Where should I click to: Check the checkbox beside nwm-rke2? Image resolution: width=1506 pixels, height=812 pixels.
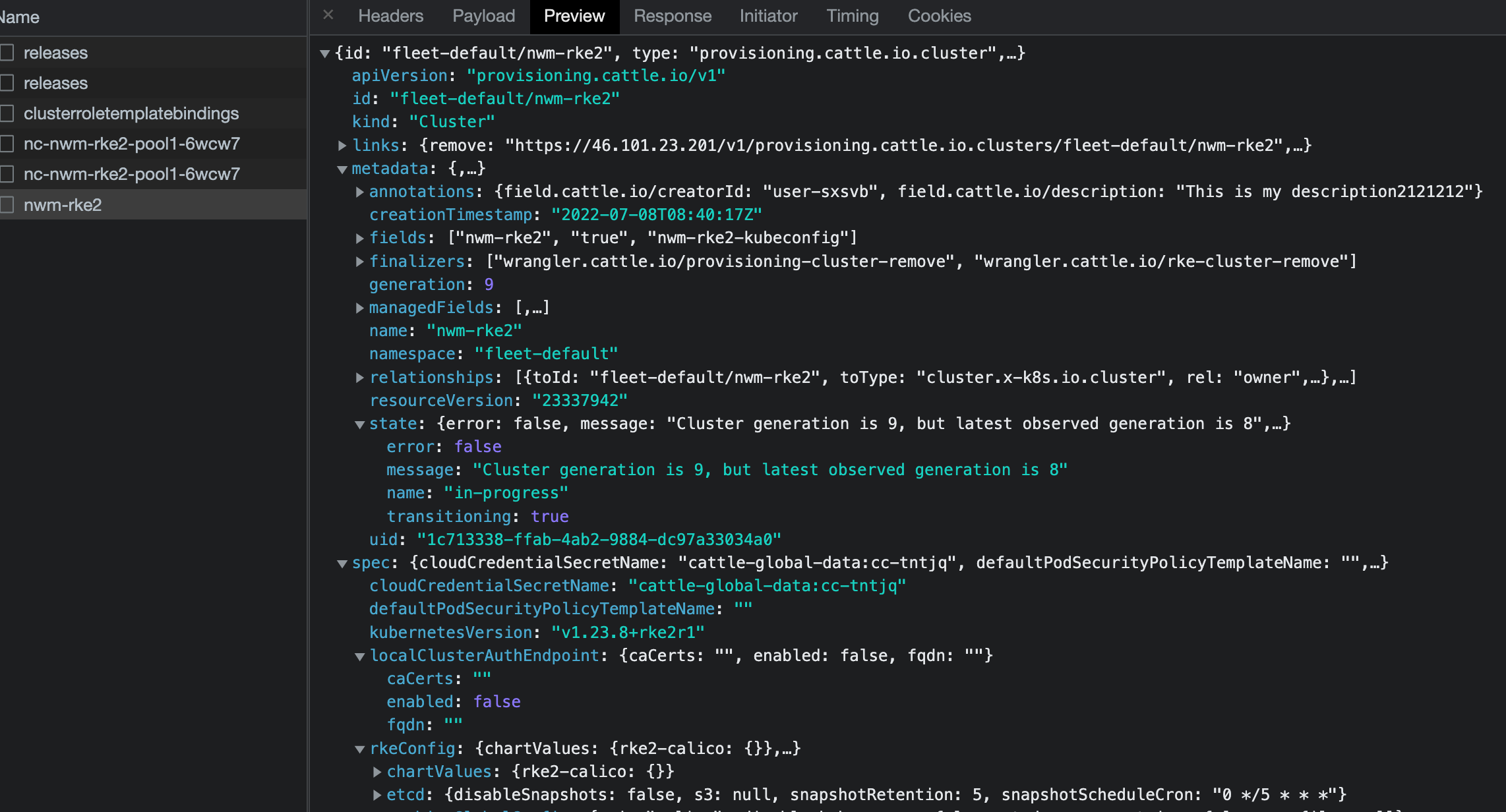coord(7,204)
